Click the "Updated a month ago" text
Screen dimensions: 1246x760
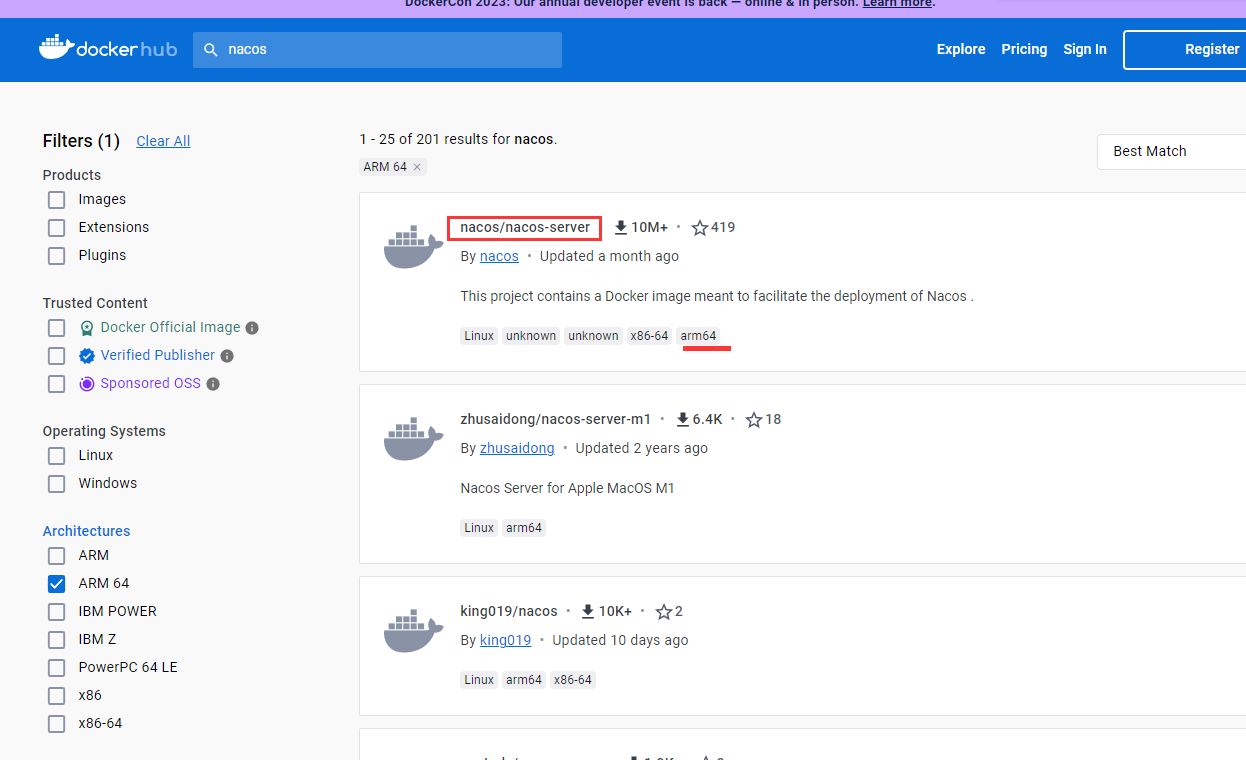(609, 256)
